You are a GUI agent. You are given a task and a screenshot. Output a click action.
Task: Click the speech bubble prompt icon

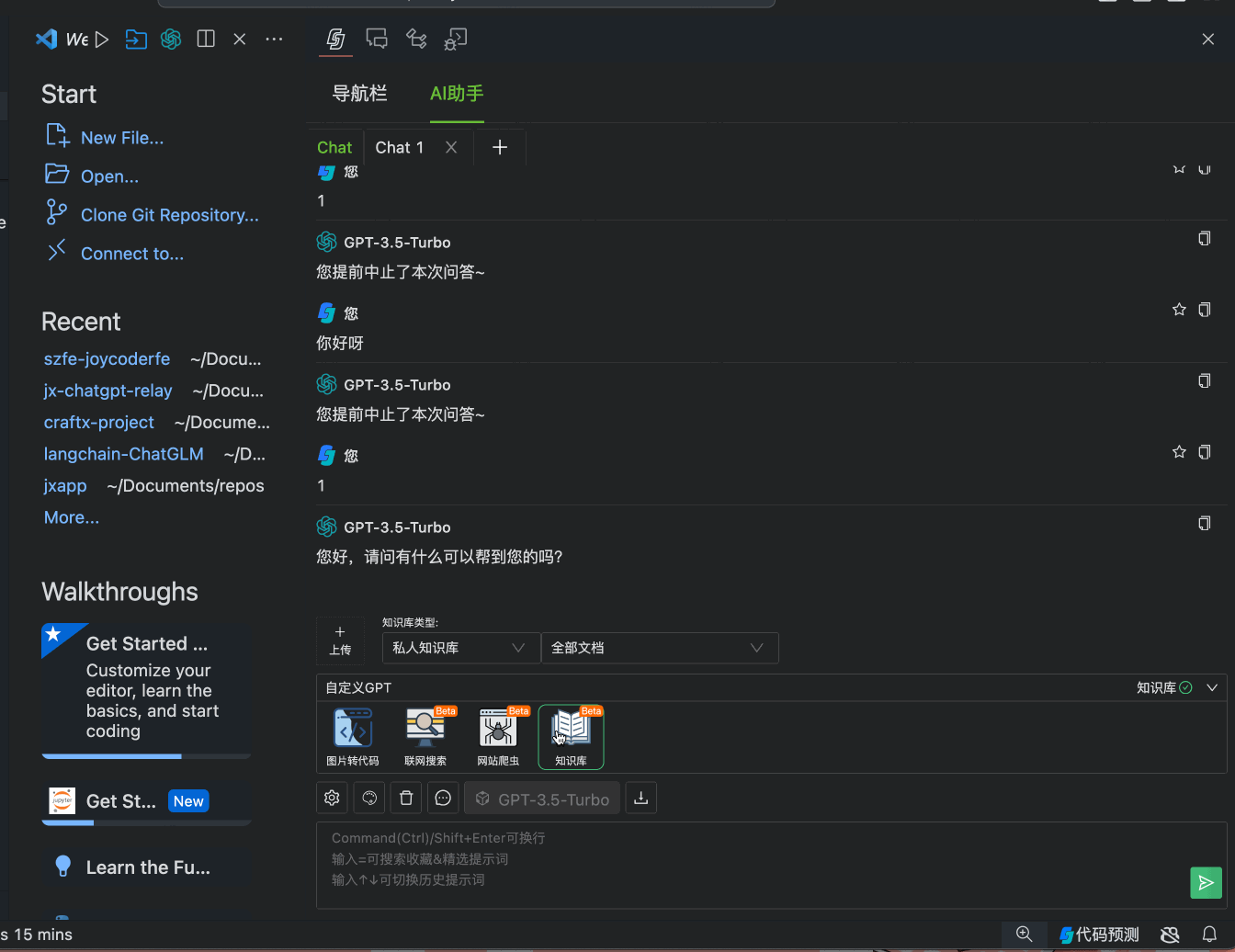(443, 798)
